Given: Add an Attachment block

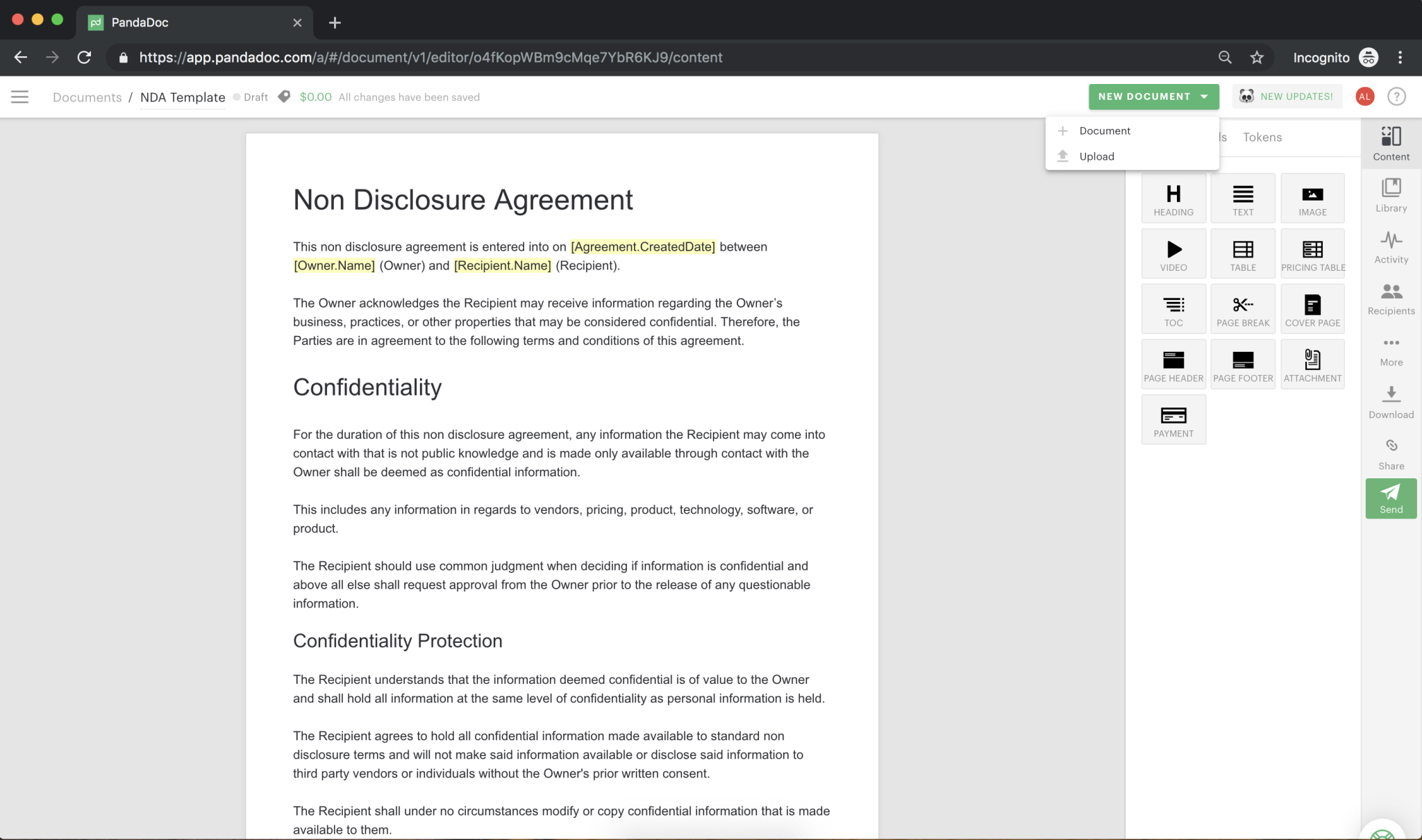Looking at the screenshot, I should (1312, 364).
